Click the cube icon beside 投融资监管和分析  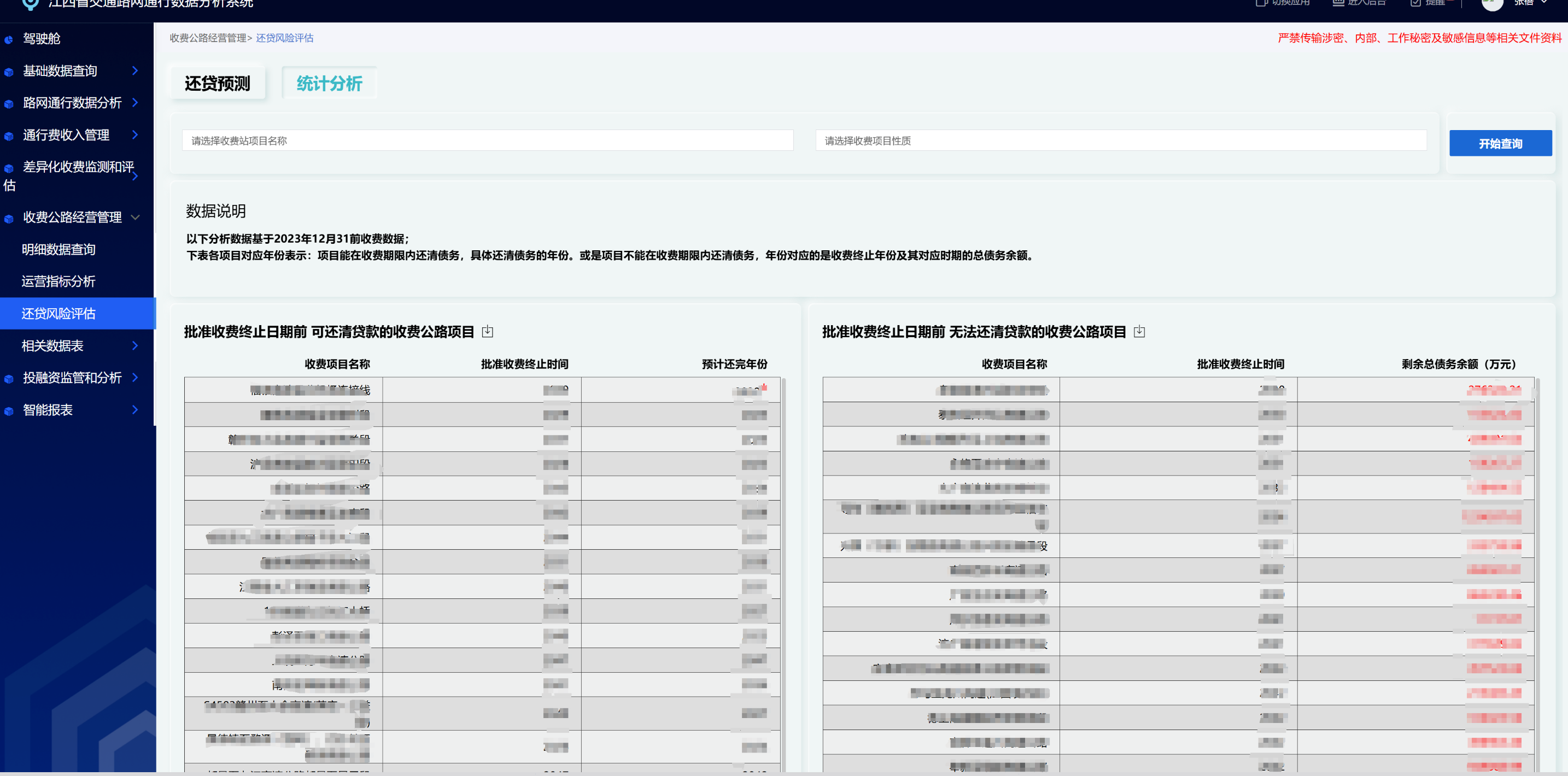[x=9, y=379]
